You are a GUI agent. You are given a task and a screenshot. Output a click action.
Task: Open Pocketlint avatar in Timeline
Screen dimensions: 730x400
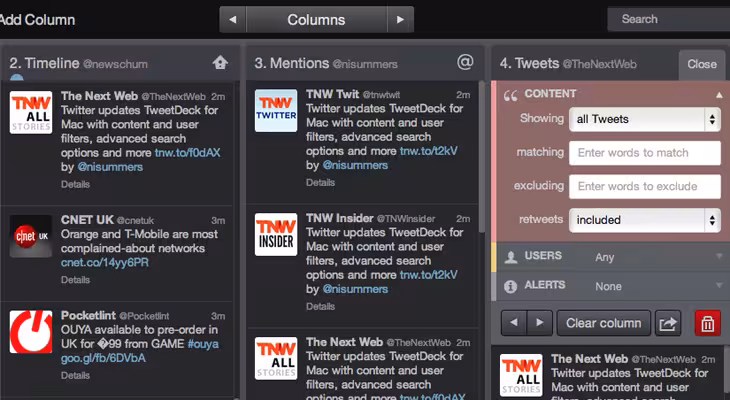point(31,332)
